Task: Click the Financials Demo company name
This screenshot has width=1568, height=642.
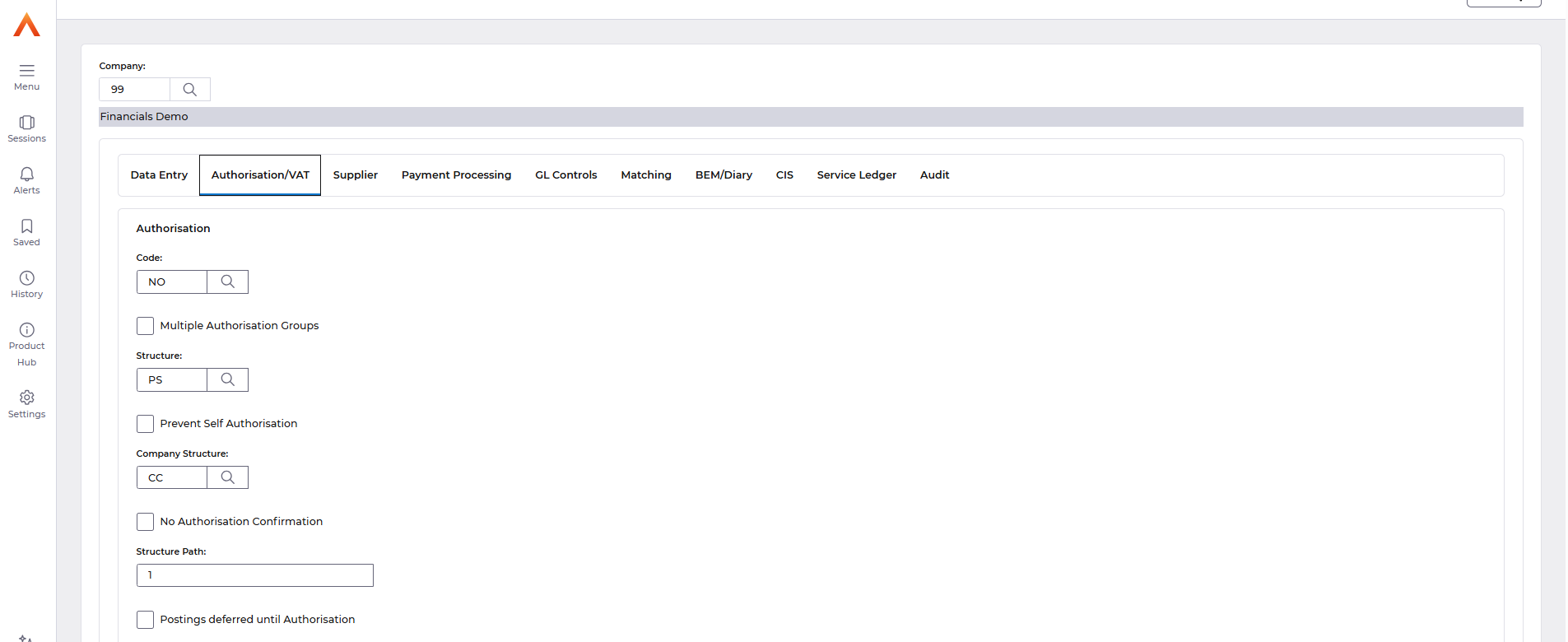Action: point(144,117)
